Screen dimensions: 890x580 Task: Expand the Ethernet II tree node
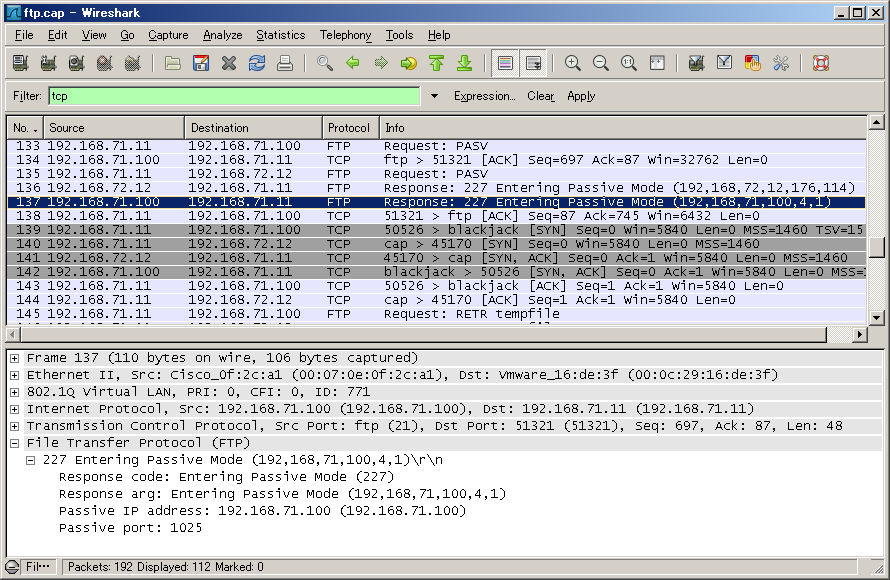15,375
